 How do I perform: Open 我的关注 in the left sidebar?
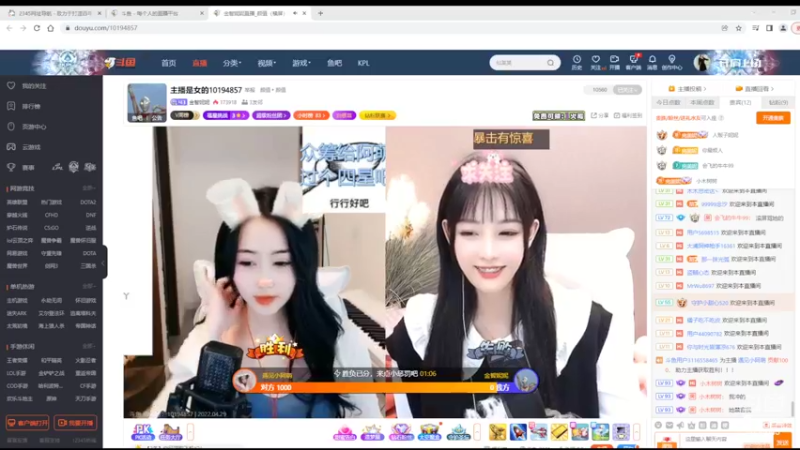pyautogui.click(x=27, y=86)
